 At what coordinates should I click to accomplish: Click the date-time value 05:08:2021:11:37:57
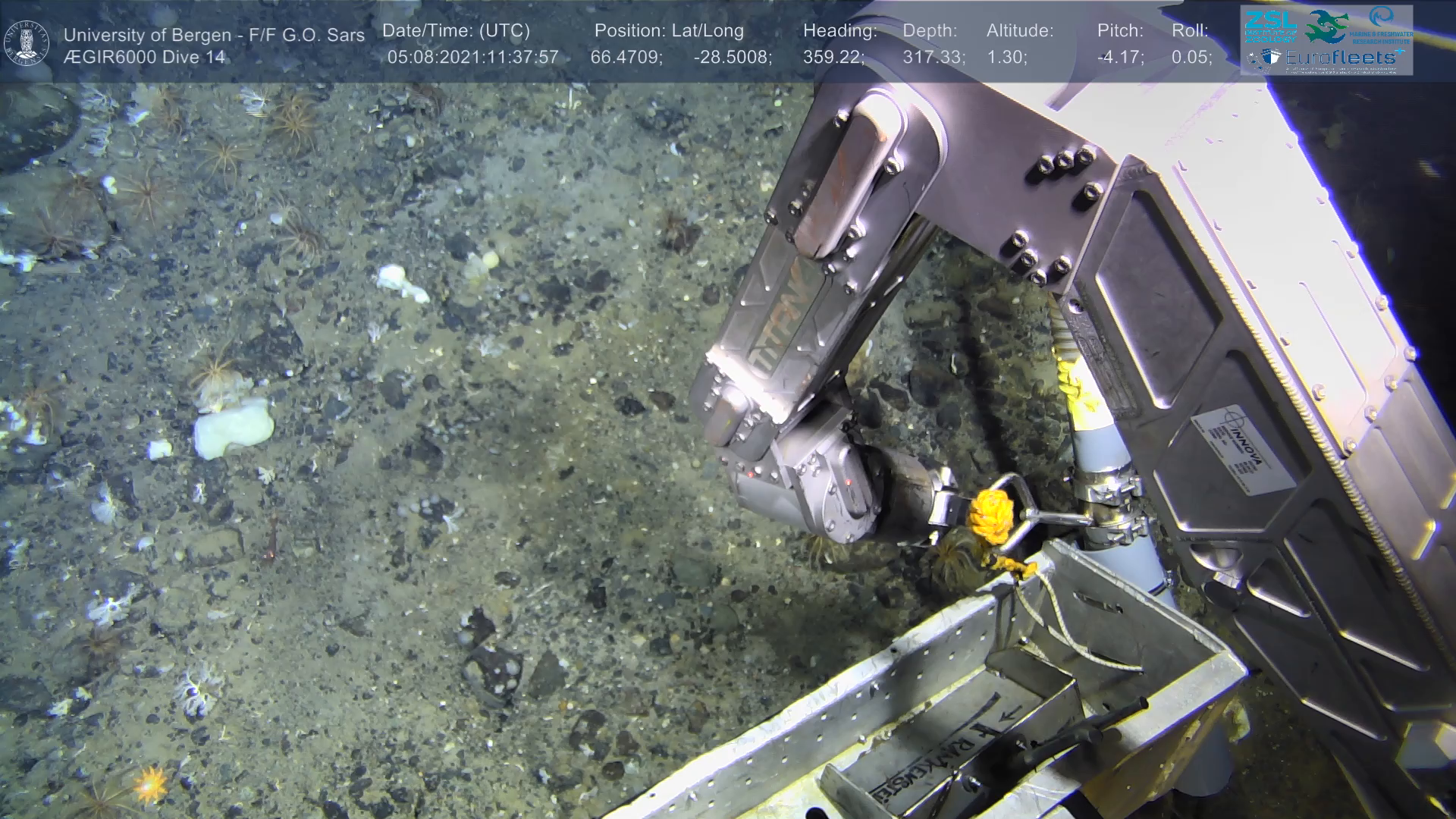472,58
